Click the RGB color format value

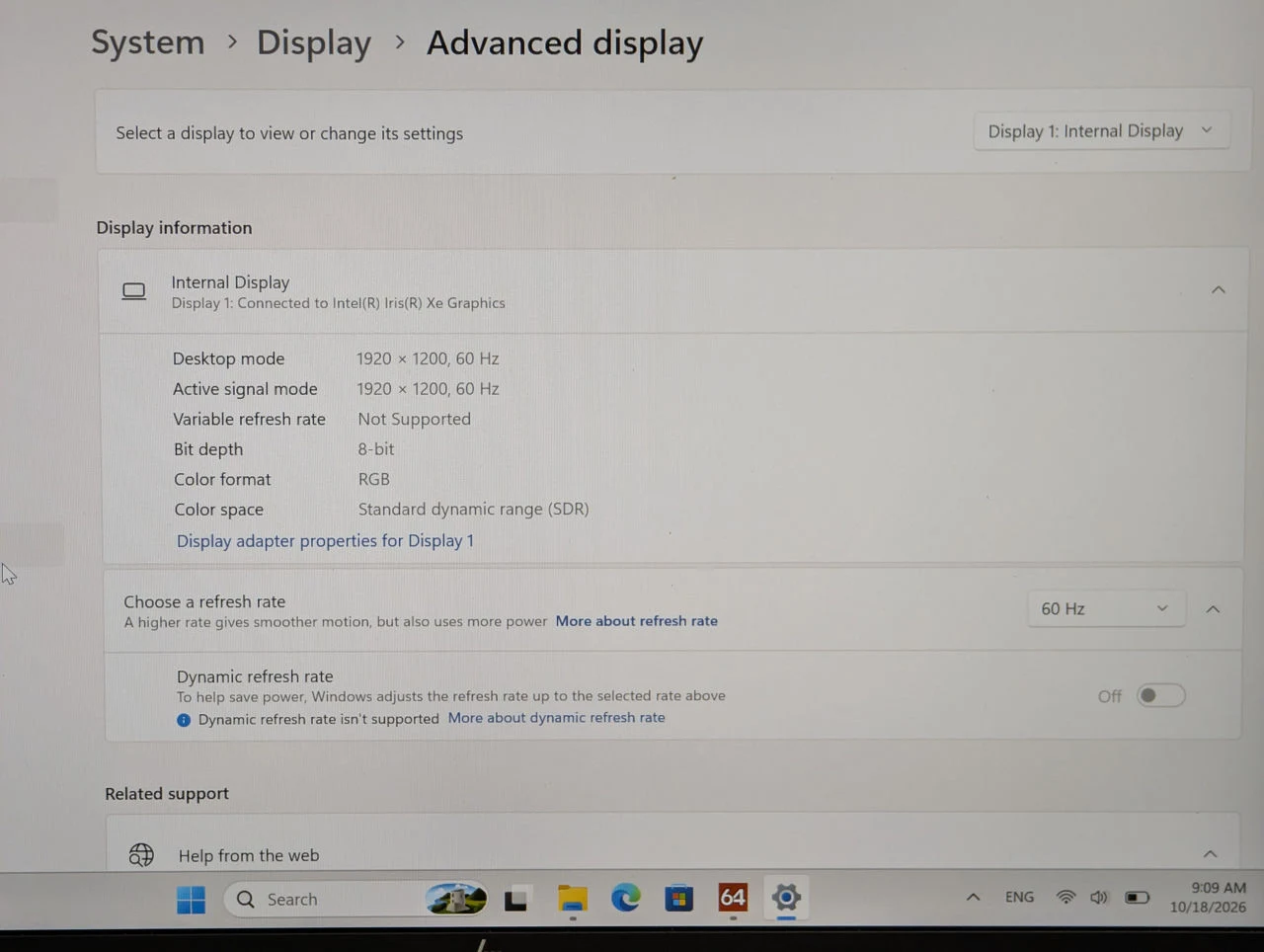[373, 479]
